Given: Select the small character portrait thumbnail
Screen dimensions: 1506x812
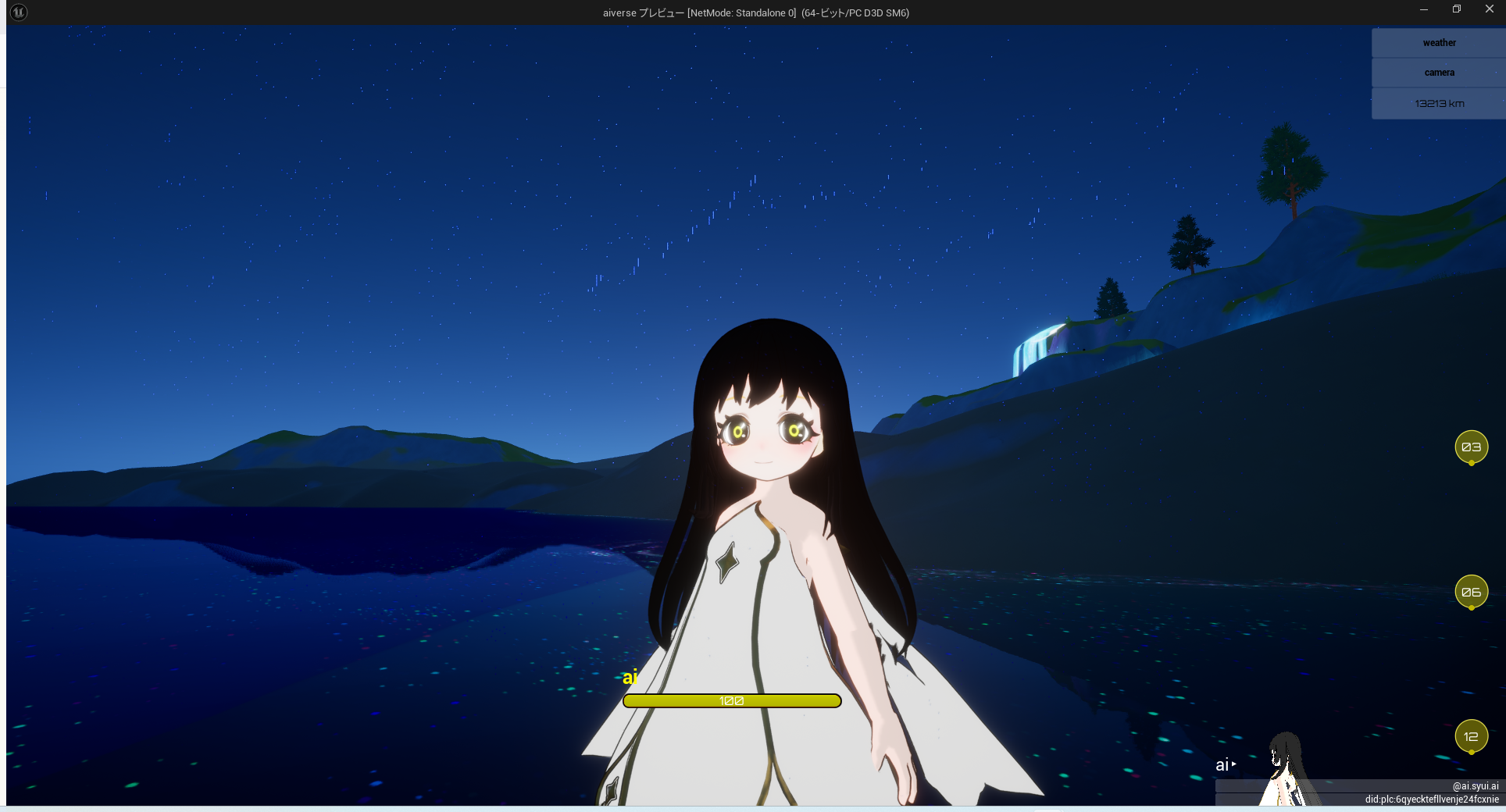Looking at the screenshot, I should pos(1285,769).
